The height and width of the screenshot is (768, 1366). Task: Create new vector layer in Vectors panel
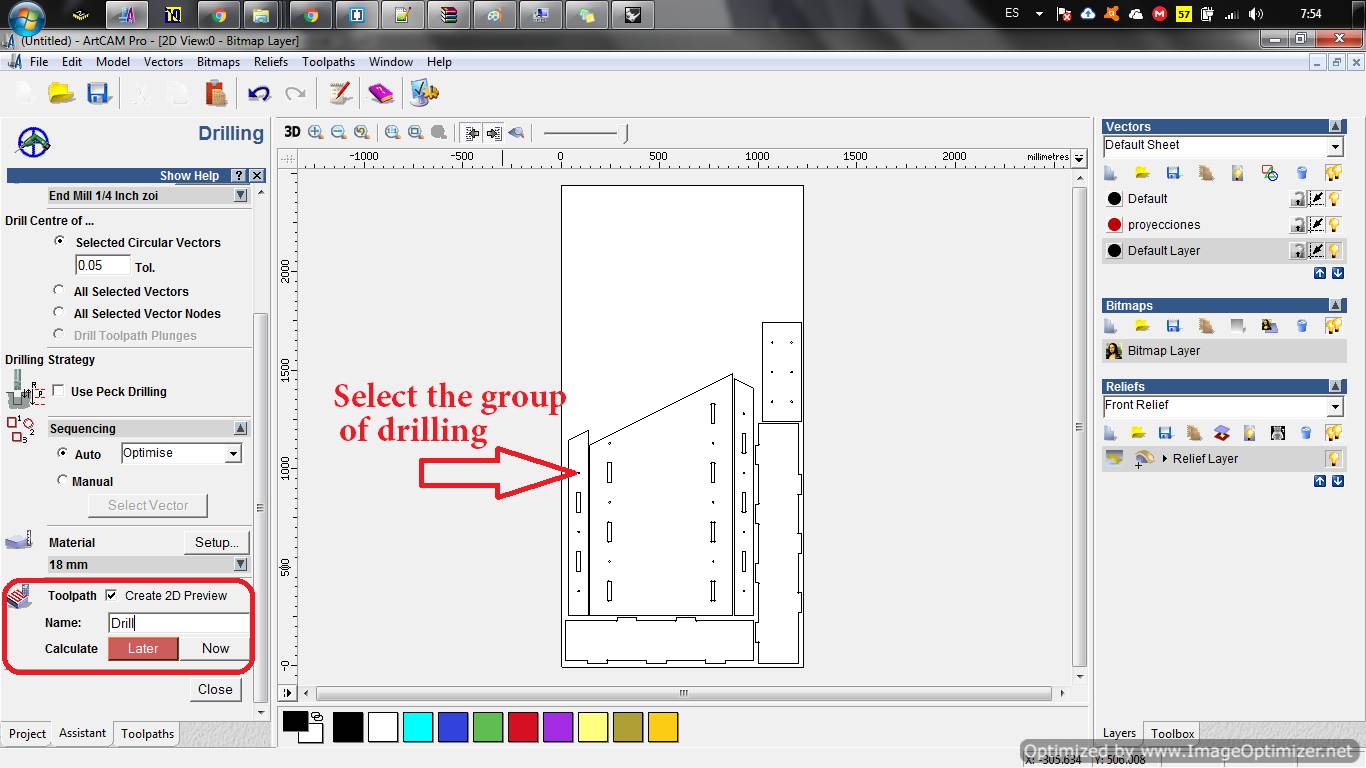(x=1111, y=173)
